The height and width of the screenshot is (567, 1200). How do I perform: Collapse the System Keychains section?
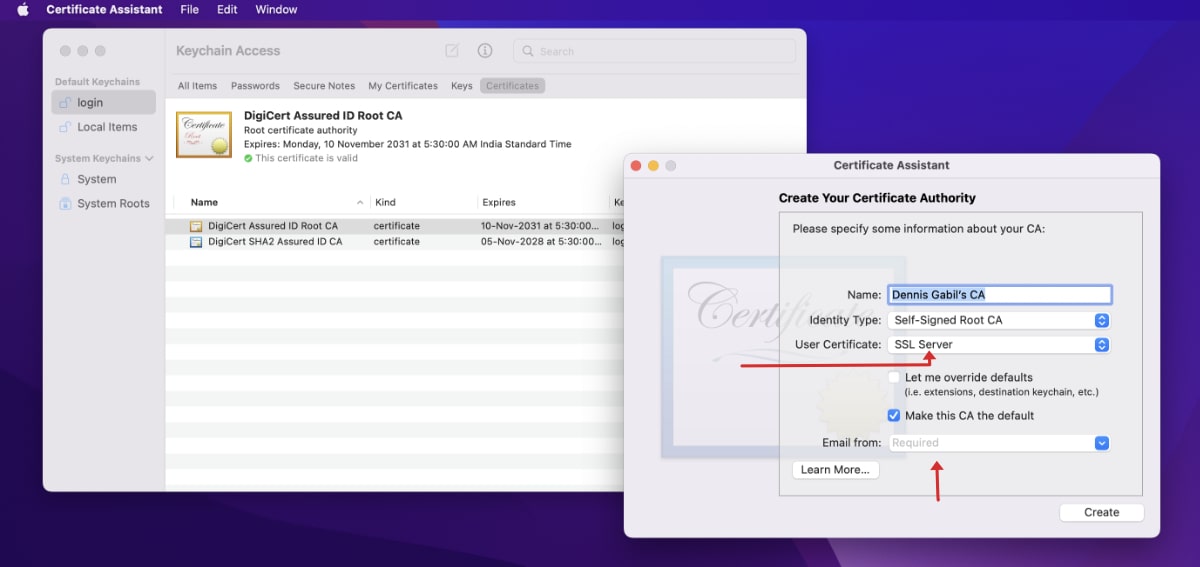(150, 158)
